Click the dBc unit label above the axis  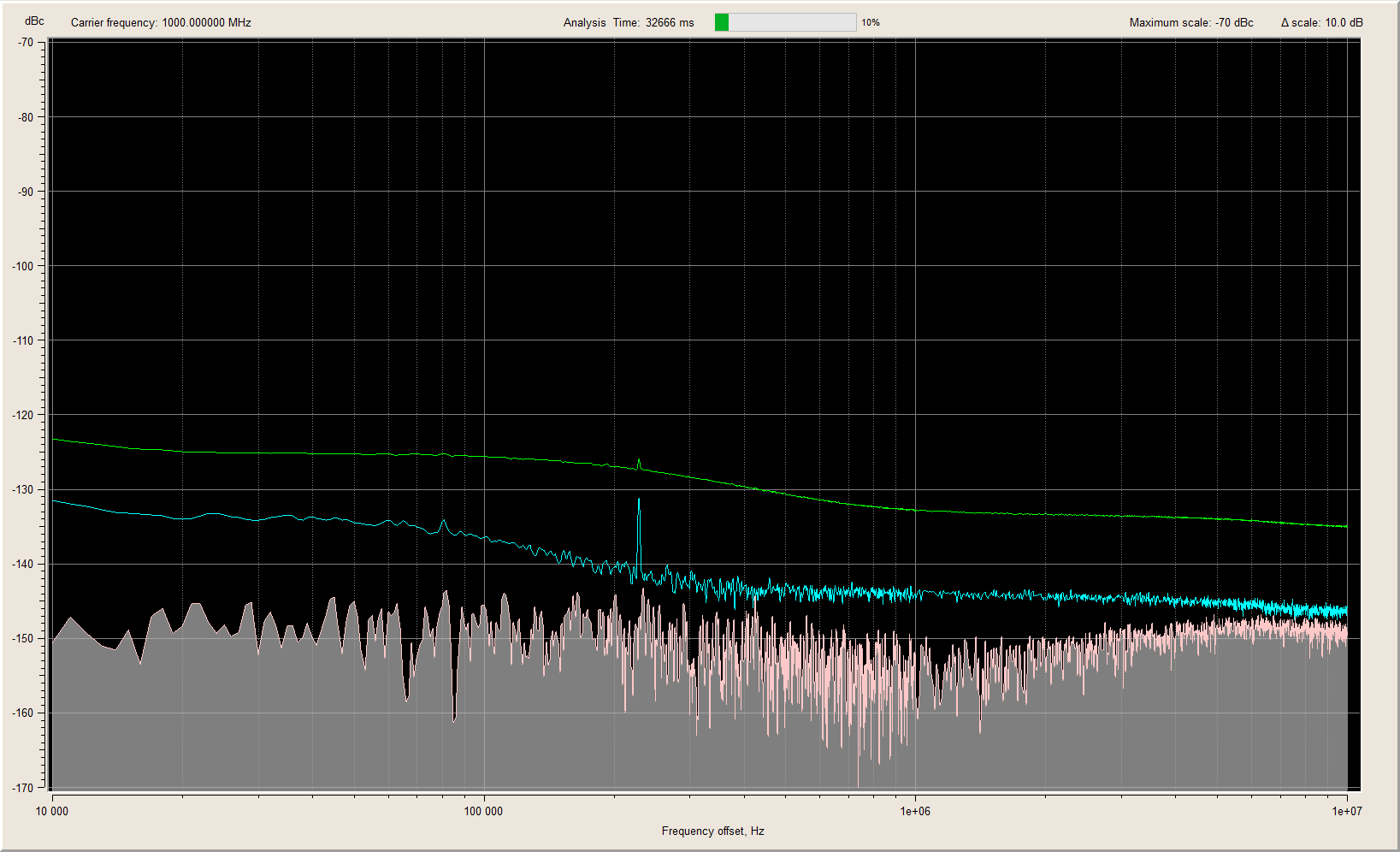34,21
